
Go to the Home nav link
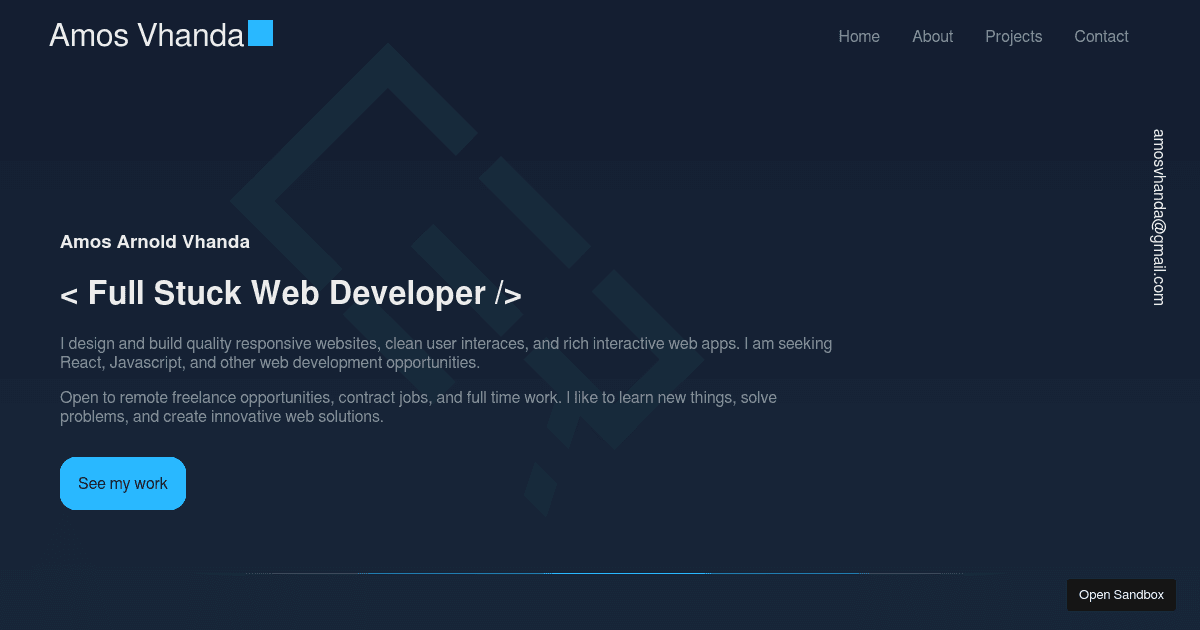[859, 37]
